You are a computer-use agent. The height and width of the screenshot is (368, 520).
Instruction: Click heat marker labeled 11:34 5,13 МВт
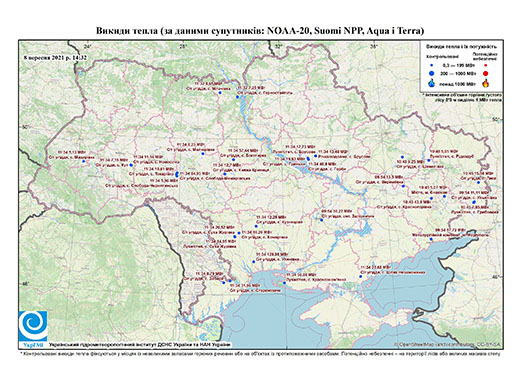click(x=84, y=161)
